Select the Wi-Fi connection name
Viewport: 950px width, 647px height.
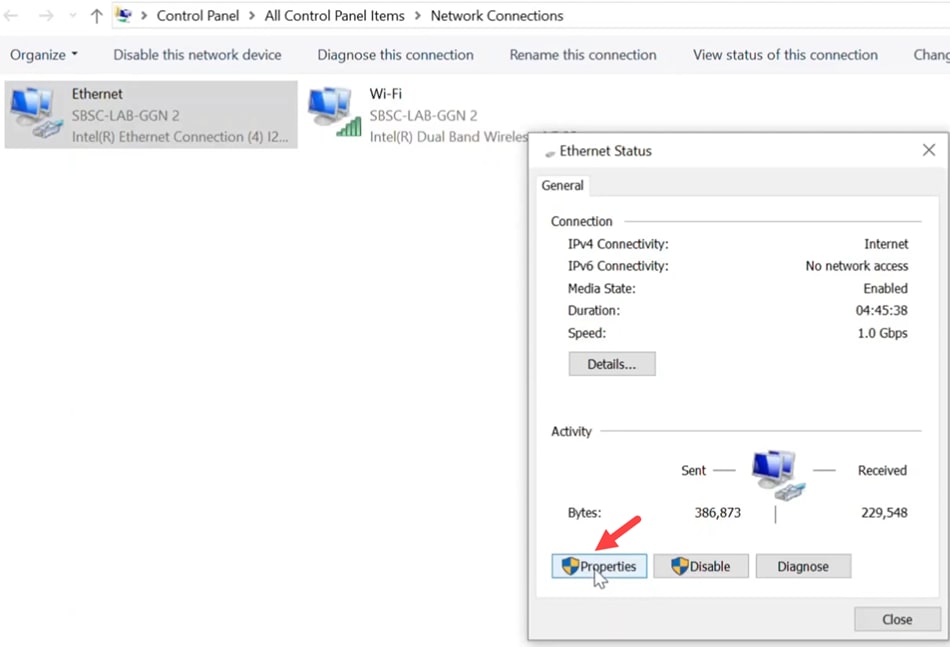click(385, 94)
